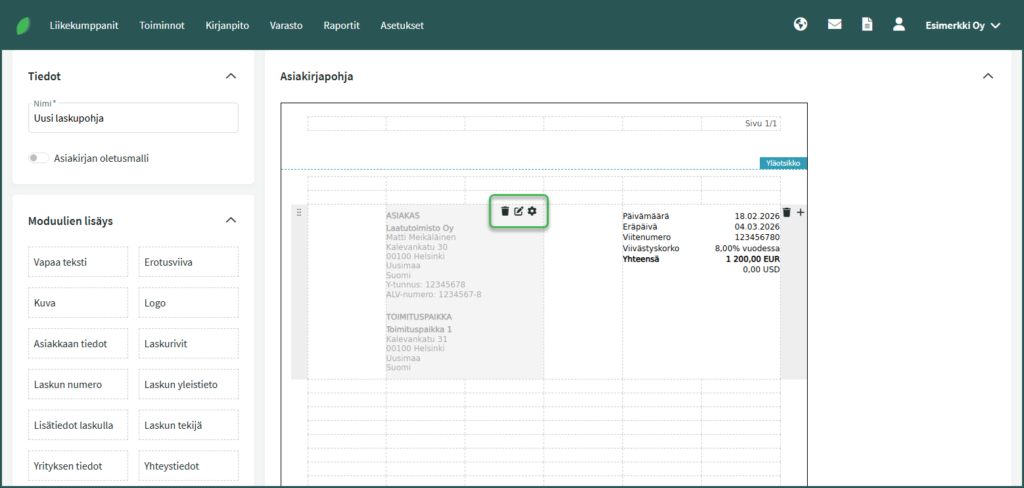
Task: Open the envelope messages icon
Action: (x=834, y=25)
